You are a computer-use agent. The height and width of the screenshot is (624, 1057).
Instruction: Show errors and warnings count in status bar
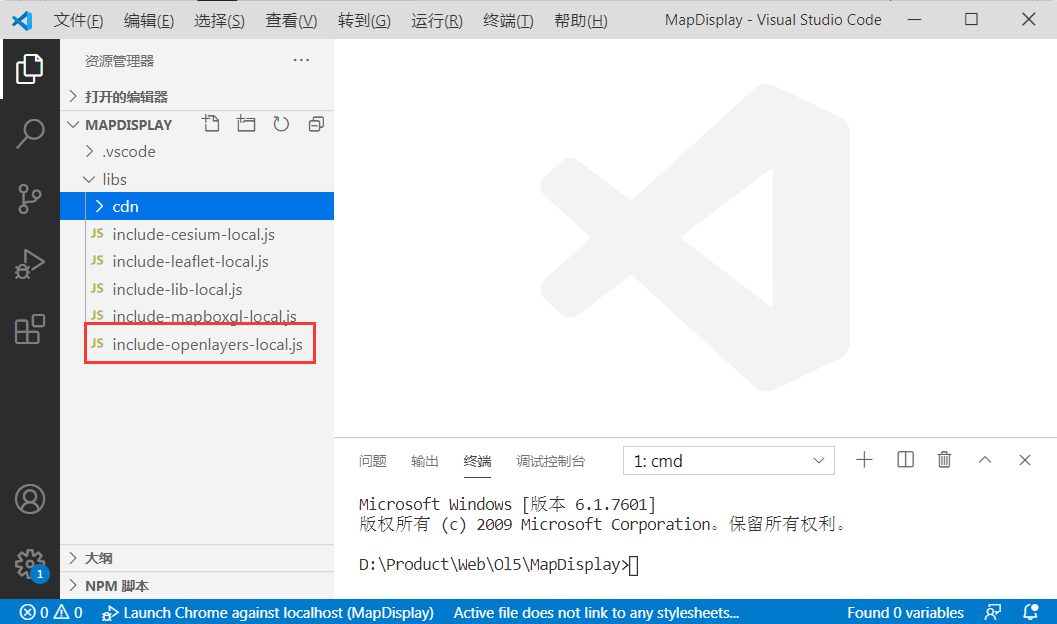(x=51, y=613)
